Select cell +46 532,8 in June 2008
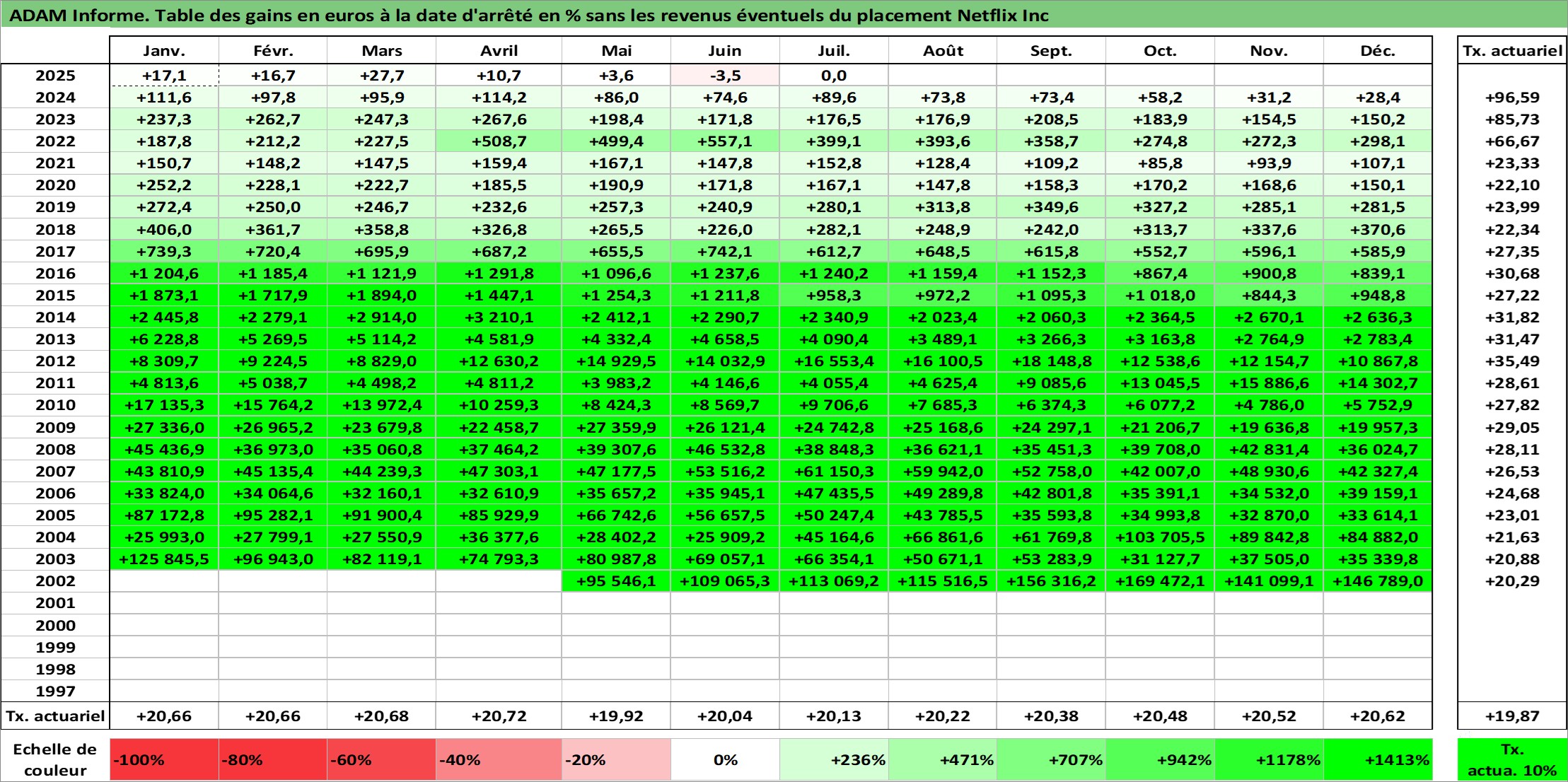 (x=725, y=450)
